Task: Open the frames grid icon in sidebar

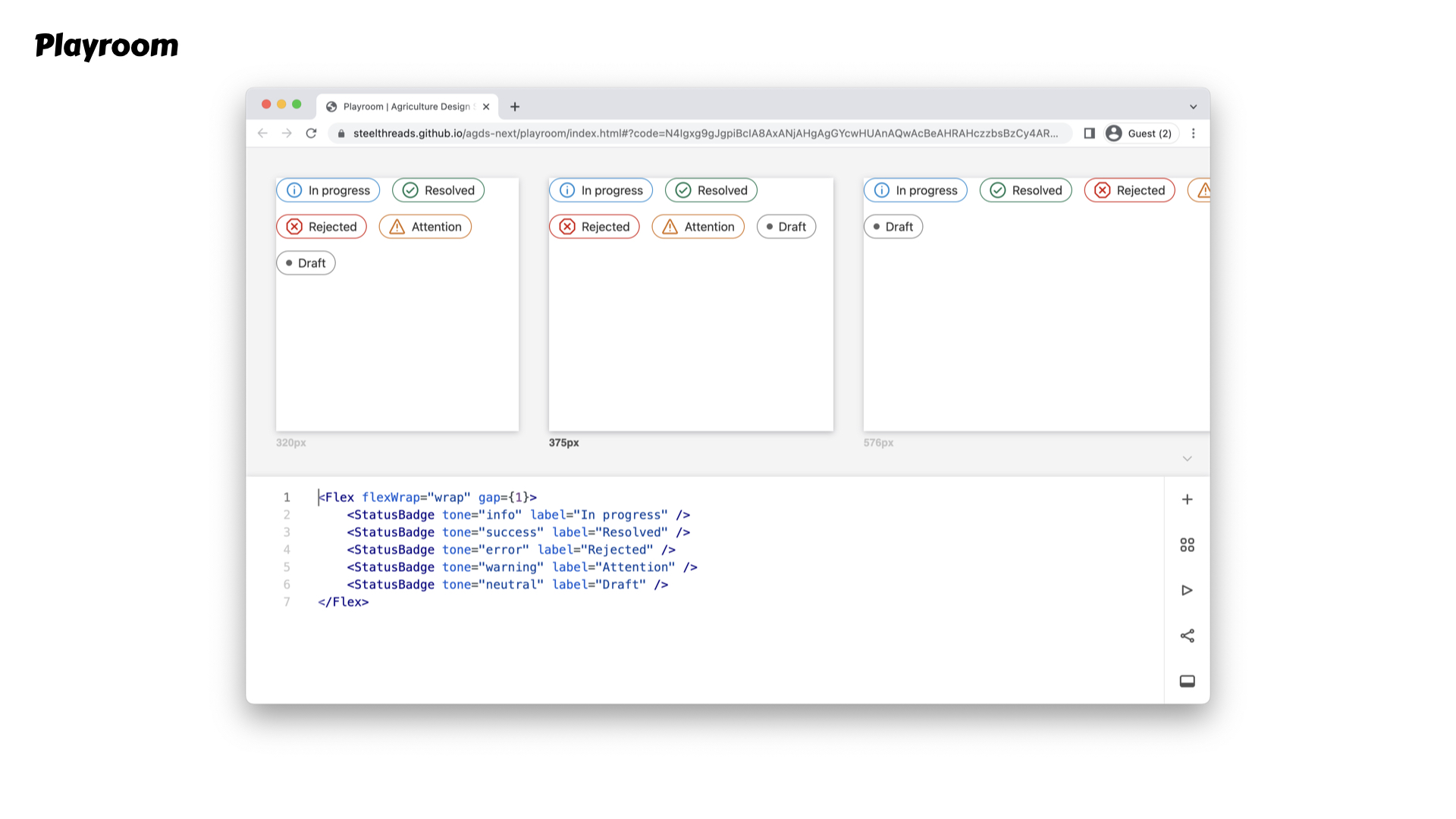Action: [1187, 544]
